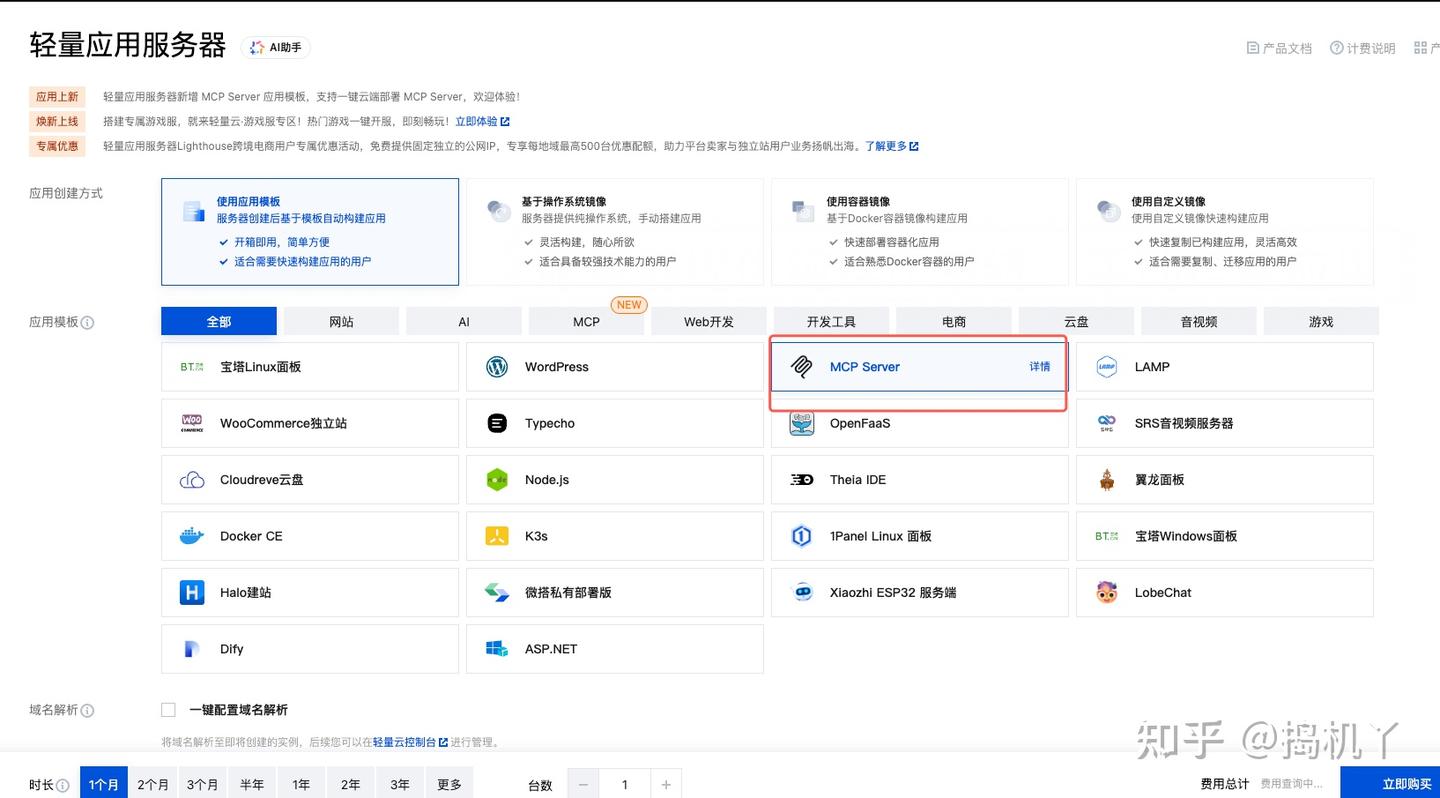Click the info icon beside 时长

tap(63, 786)
